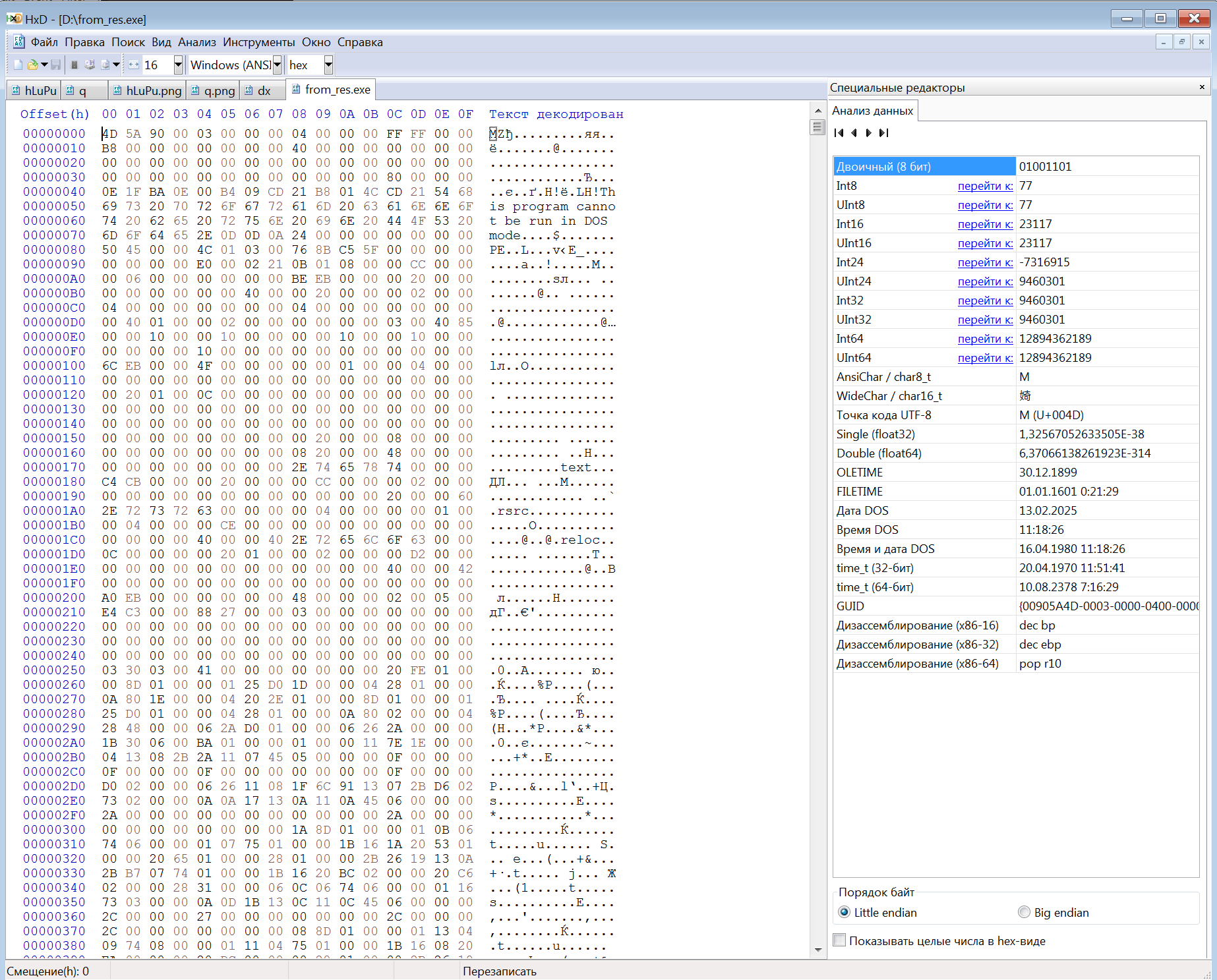Expand the bytes per row dropdown

point(178,65)
